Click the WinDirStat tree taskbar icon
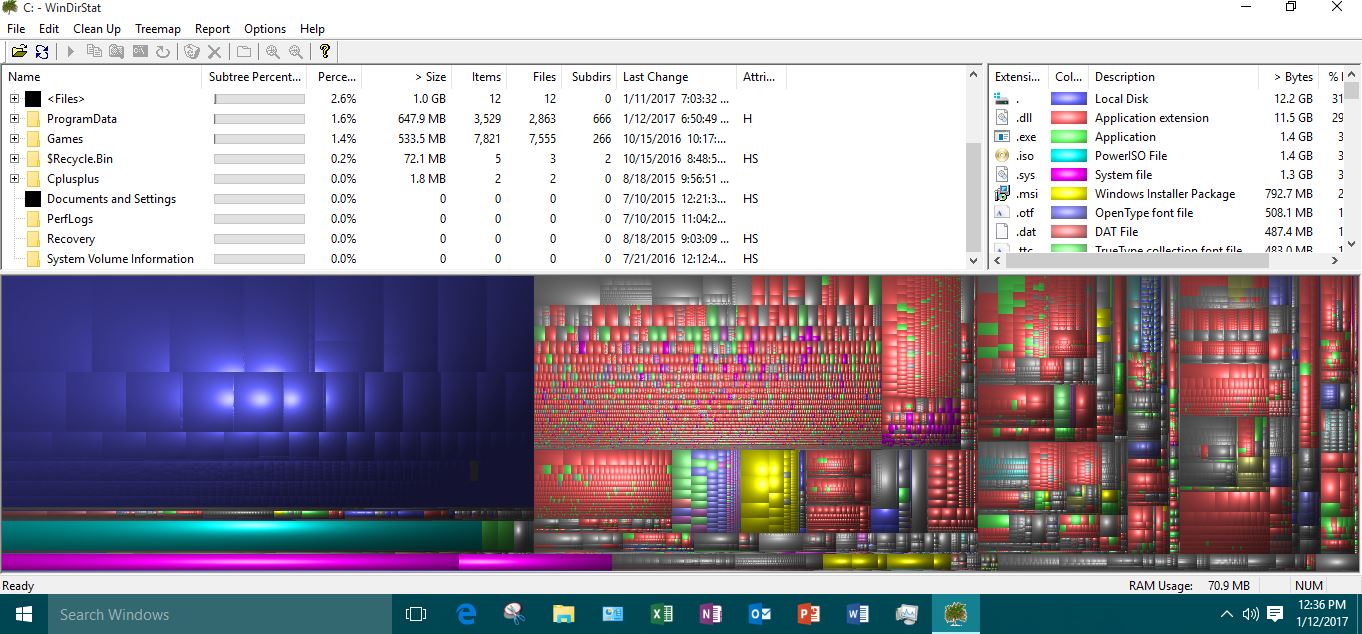This screenshot has height=634, width=1362. click(x=955, y=614)
